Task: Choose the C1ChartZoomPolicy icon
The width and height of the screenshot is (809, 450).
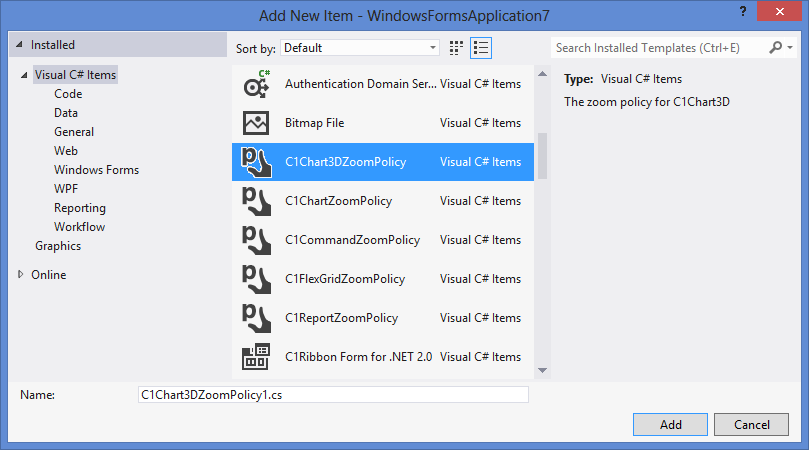Action: click(257, 201)
